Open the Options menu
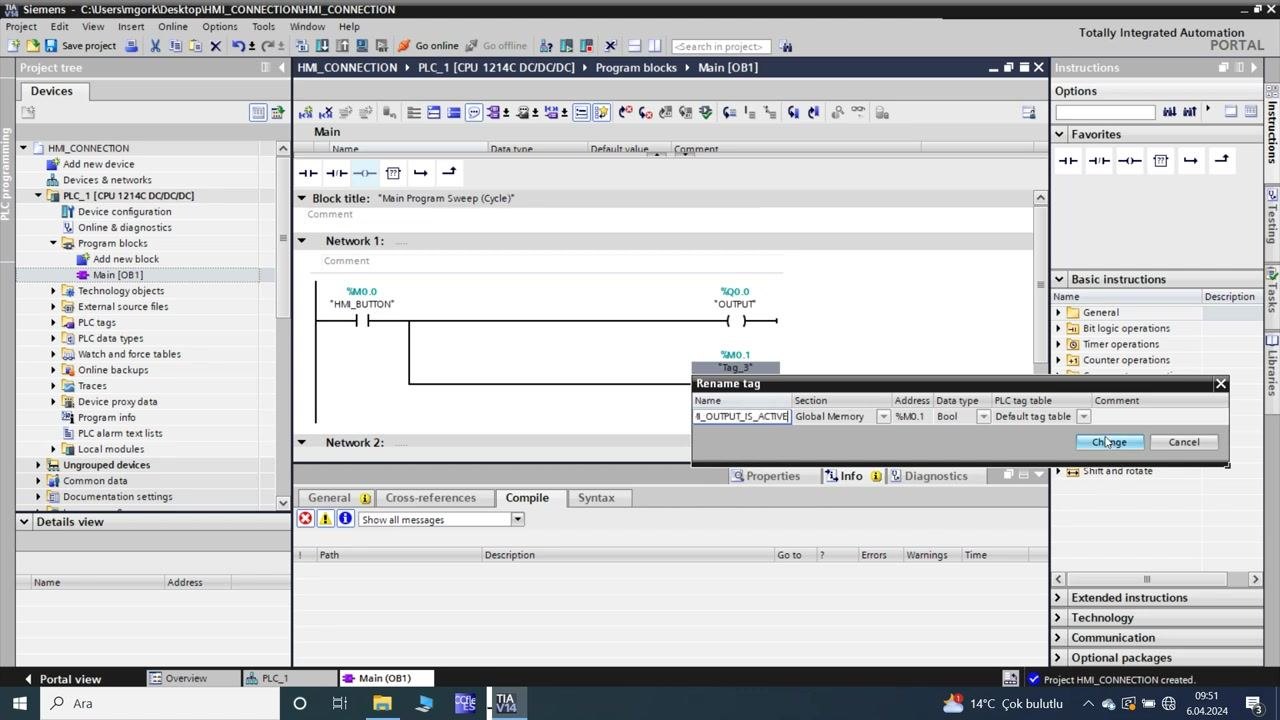The image size is (1280, 720). click(x=219, y=27)
